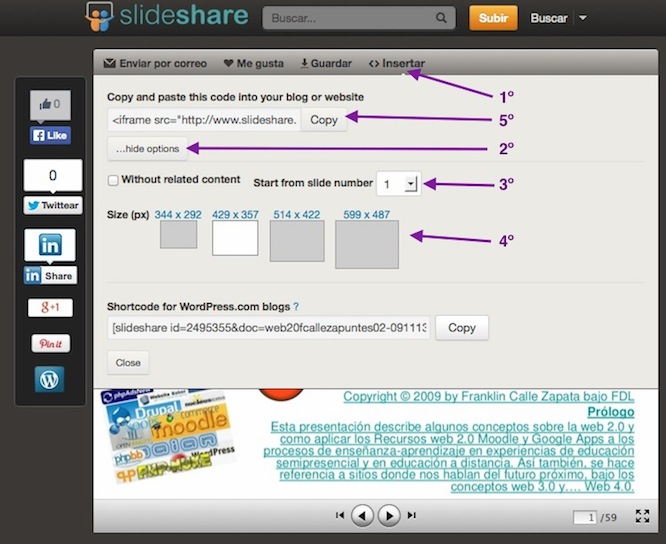Viewport: 666px width, 544px height.
Task: Select the 599 x 487 size link
Action: 367,214
